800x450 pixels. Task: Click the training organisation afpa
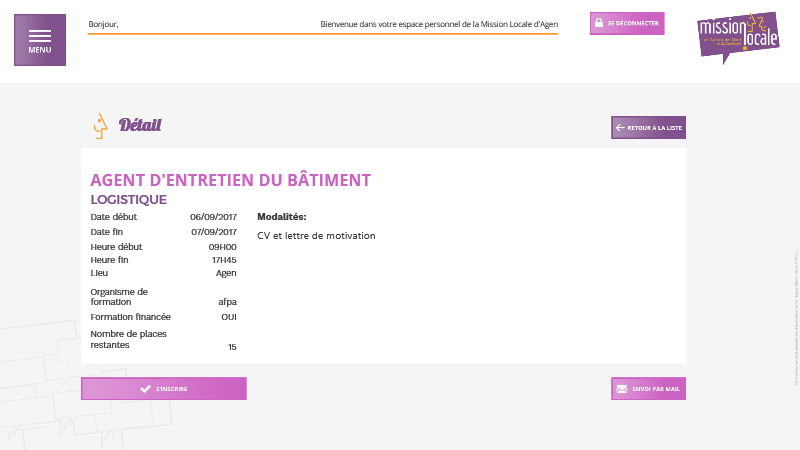coord(227,301)
